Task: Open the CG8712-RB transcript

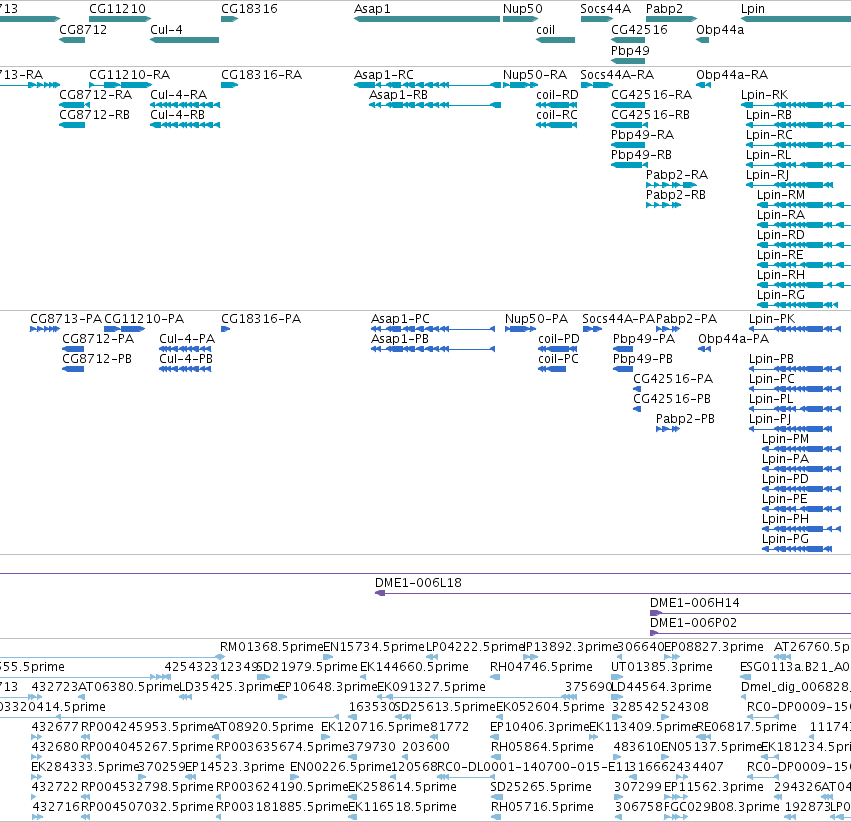Action: point(72,125)
